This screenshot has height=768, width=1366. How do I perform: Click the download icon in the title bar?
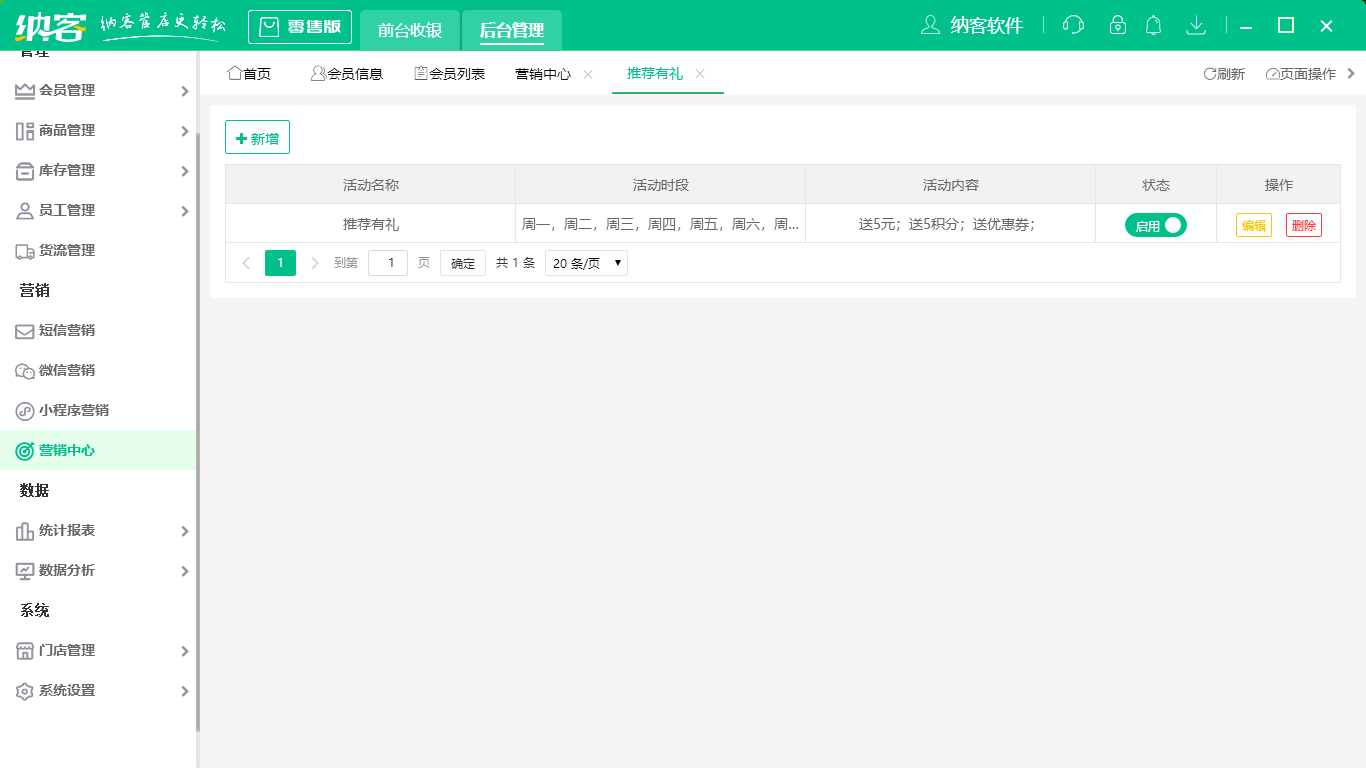pyautogui.click(x=1196, y=25)
